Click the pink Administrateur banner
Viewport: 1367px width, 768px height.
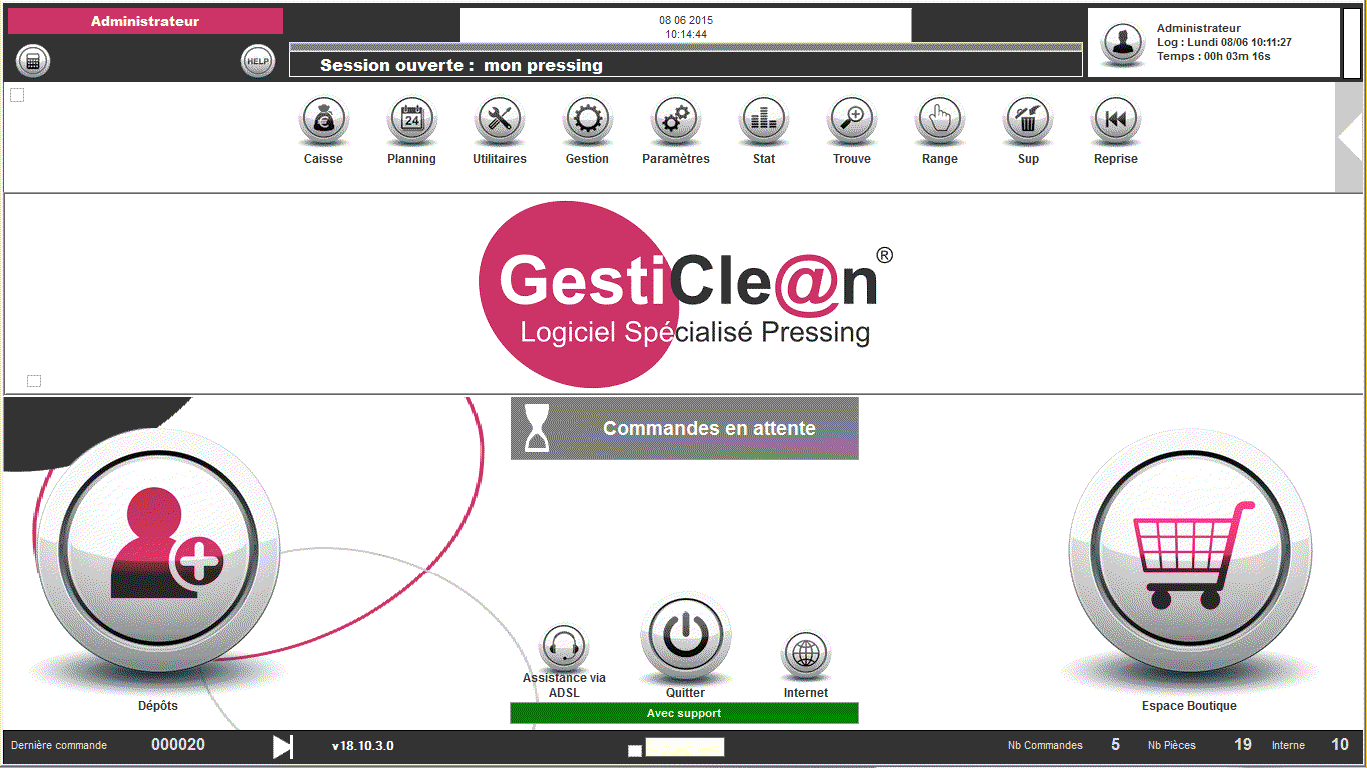coord(145,21)
